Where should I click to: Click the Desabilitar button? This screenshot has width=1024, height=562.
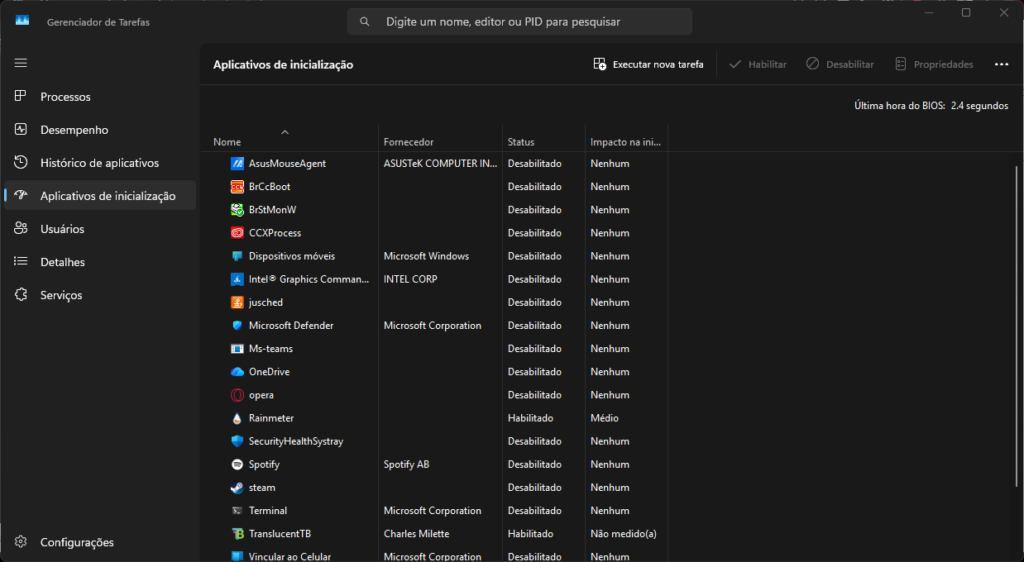pyautogui.click(x=840, y=64)
